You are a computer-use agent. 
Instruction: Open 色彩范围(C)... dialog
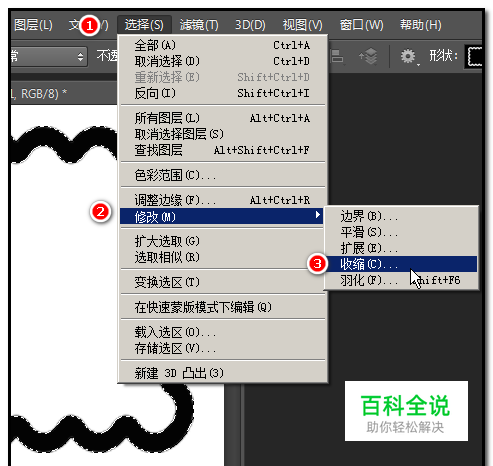coord(222,175)
